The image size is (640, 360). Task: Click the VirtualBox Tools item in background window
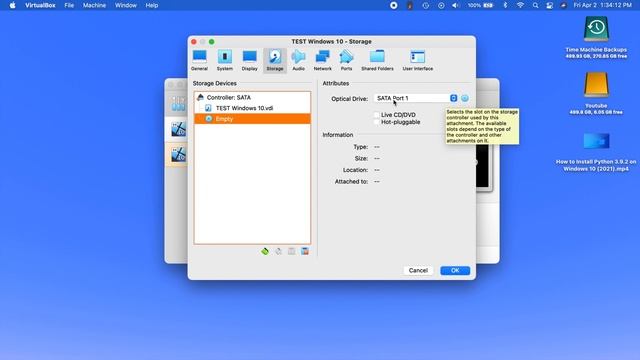pos(178,104)
